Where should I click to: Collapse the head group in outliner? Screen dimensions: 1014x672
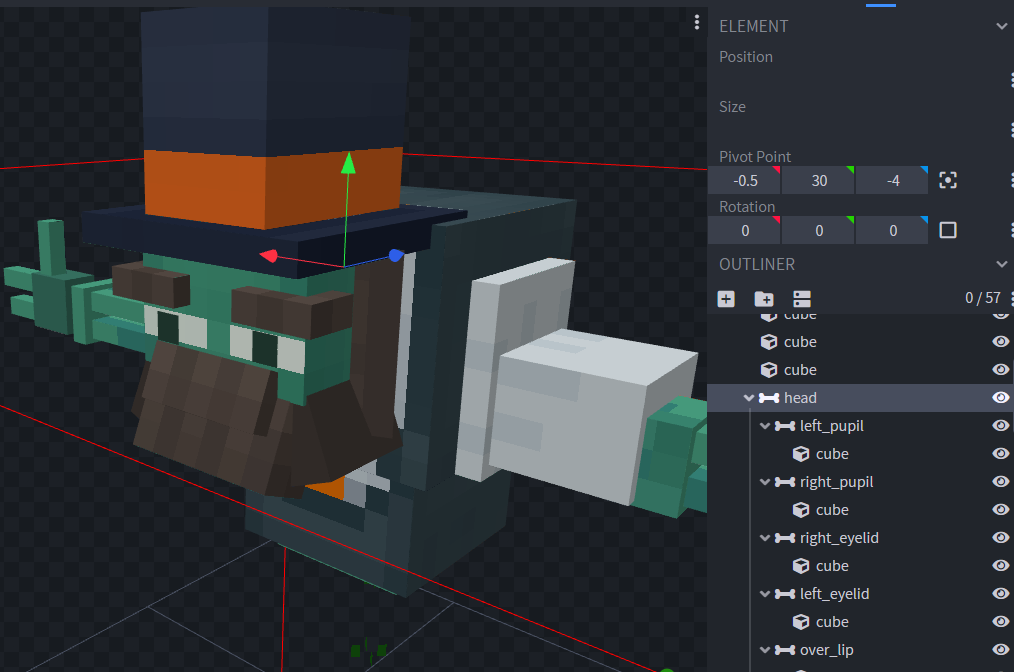click(x=748, y=398)
